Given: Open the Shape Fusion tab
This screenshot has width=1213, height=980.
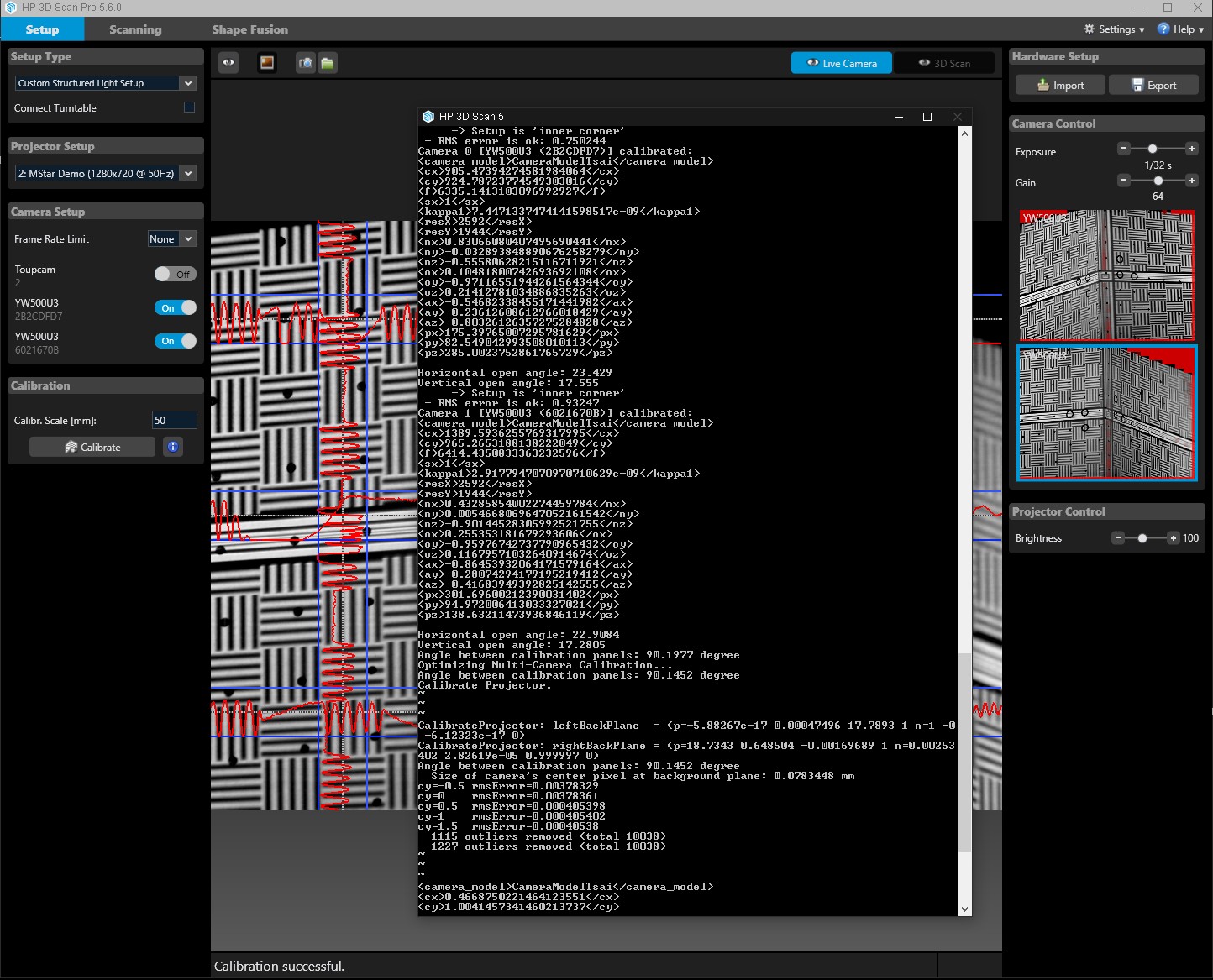Looking at the screenshot, I should (249, 29).
